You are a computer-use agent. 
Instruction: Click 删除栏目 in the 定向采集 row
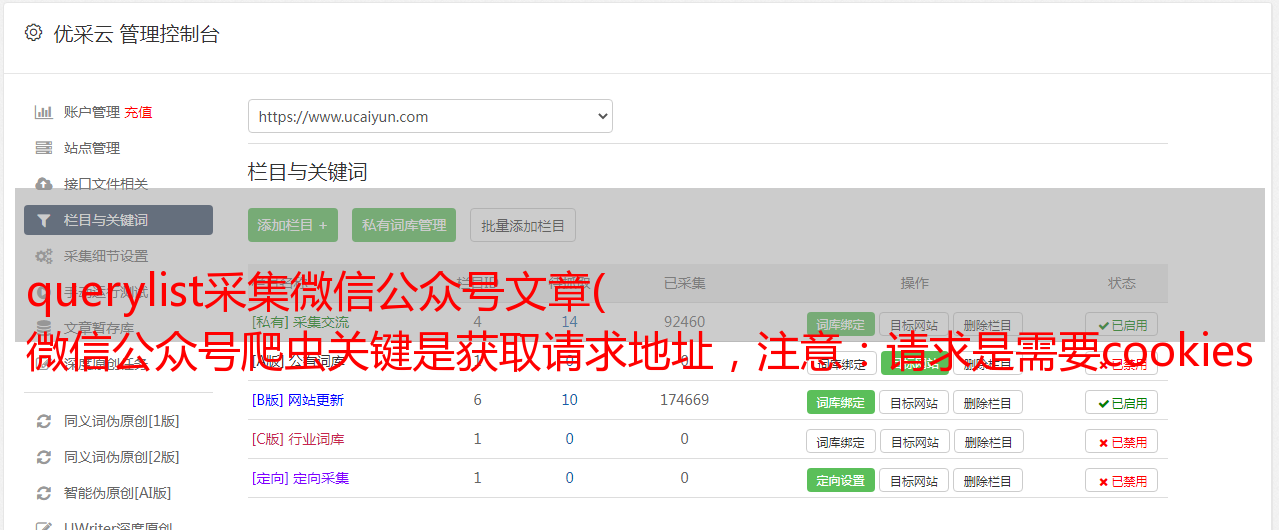point(988,480)
